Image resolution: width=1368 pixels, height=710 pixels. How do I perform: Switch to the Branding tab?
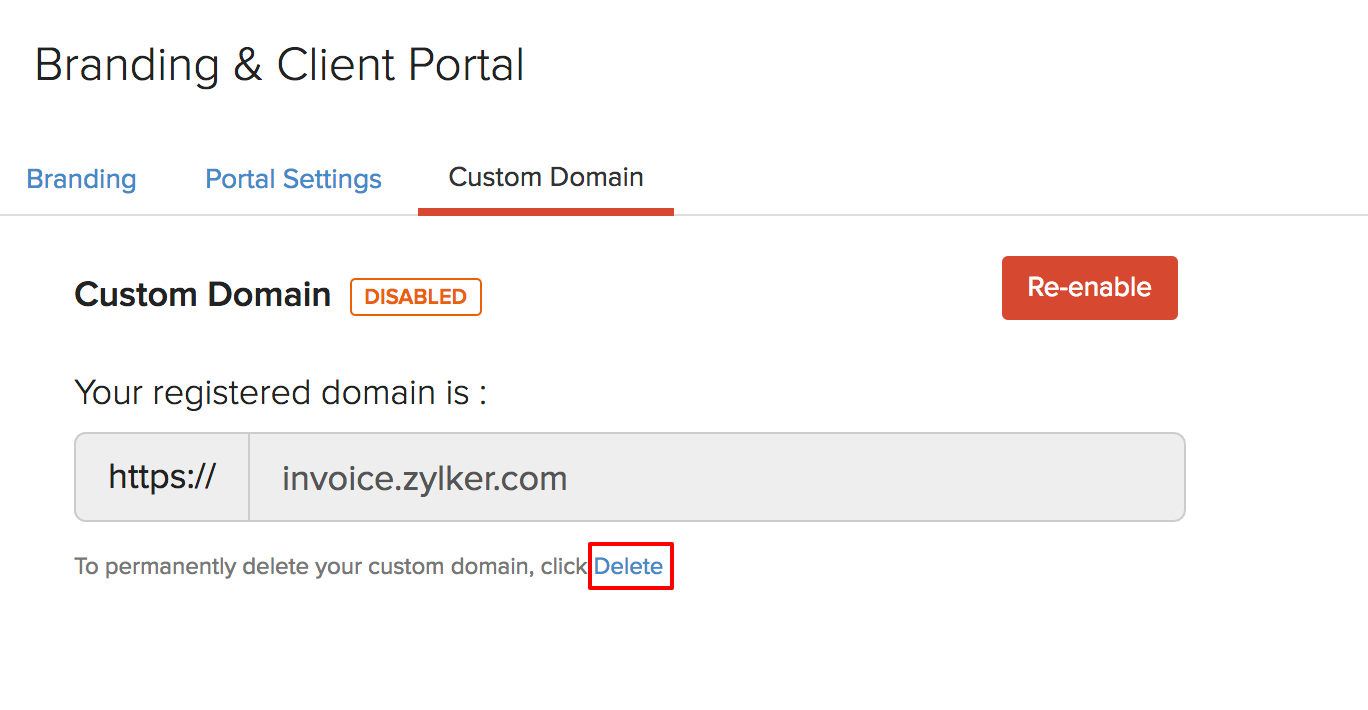click(x=81, y=179)
